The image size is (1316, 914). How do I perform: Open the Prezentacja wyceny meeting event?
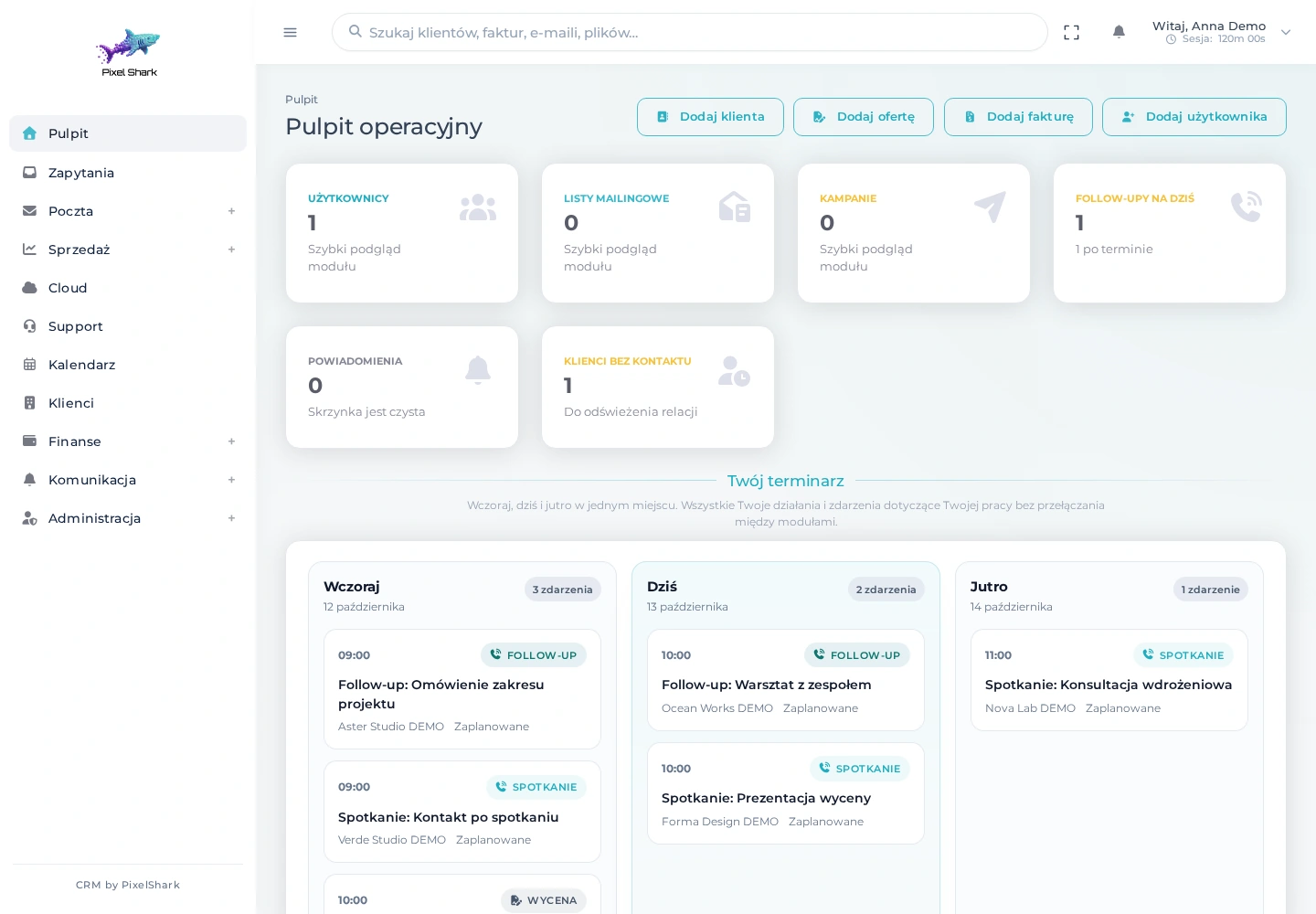coord(786,793)
